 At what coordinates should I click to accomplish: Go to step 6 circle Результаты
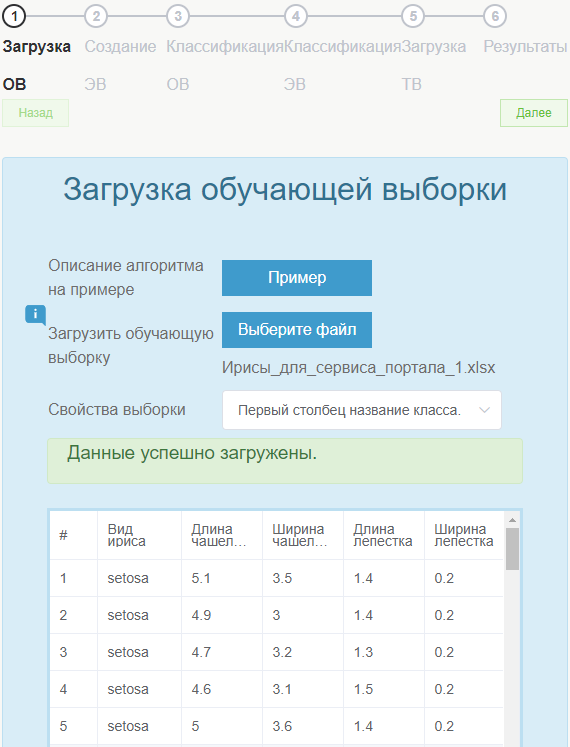pos(495,16)
